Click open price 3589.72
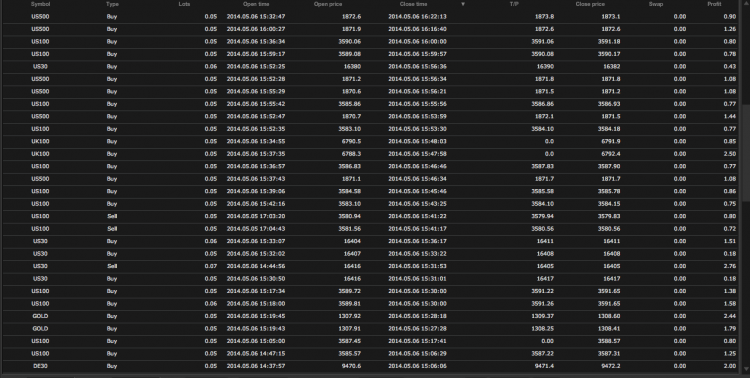 (350, 291)
